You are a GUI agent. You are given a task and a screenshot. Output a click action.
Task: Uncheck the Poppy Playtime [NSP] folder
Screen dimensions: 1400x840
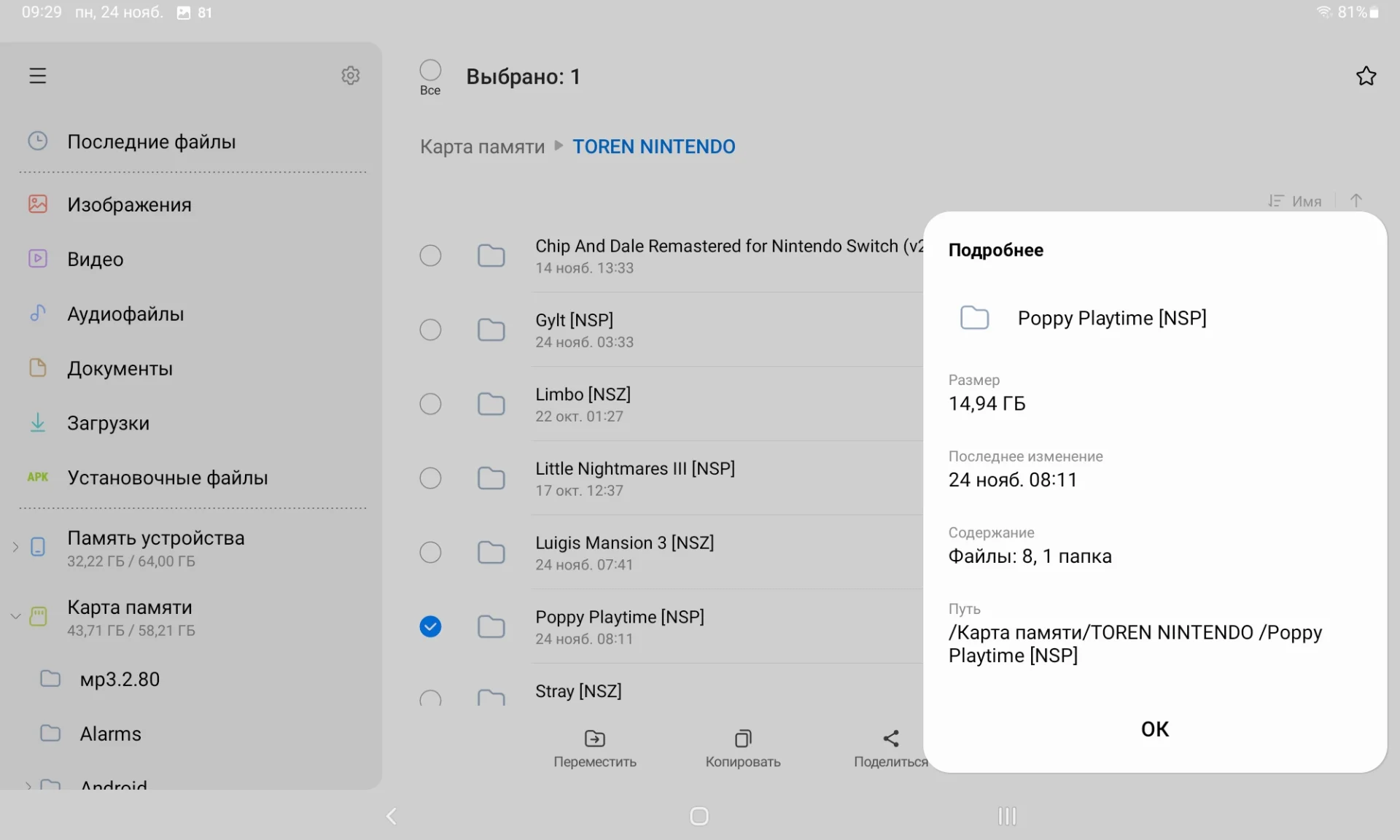tap(430, 626)
